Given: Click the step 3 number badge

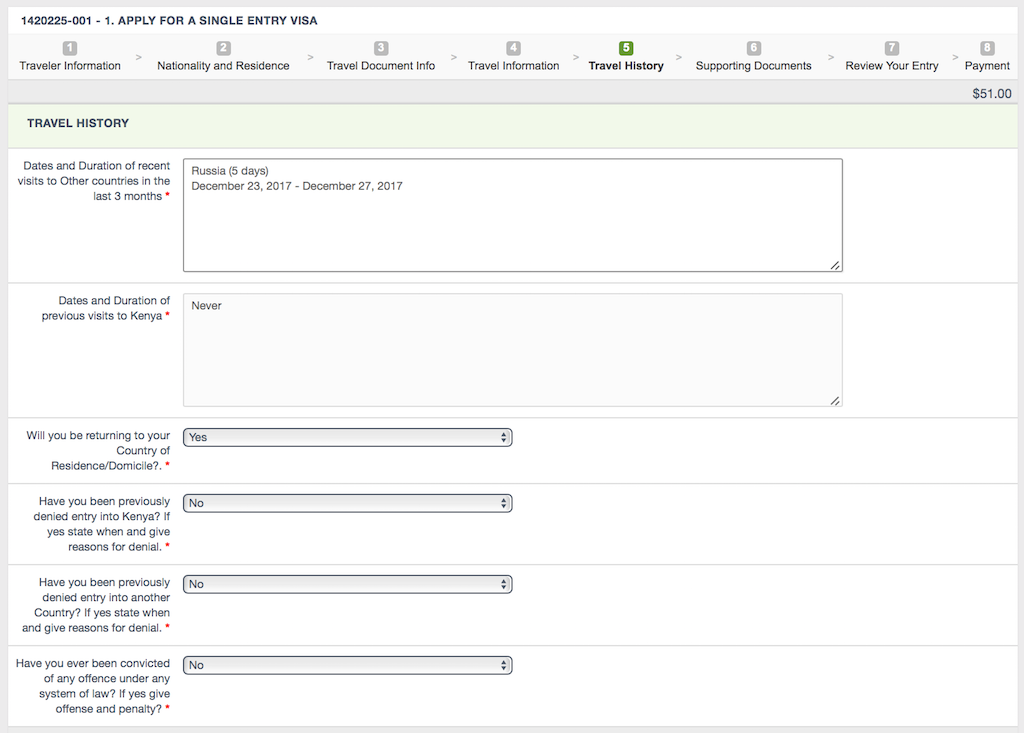Looking at the screenshot, I should click(381, 48).
